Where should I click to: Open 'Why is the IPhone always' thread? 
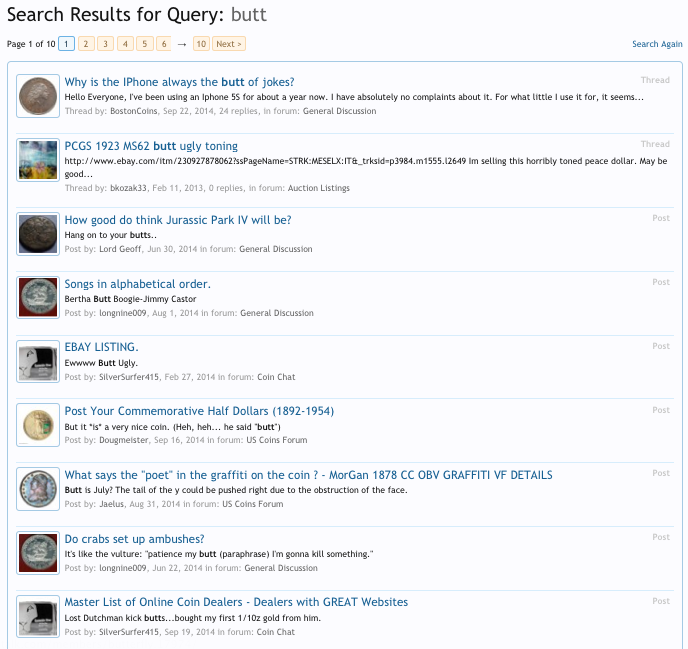tap(179, 82)
